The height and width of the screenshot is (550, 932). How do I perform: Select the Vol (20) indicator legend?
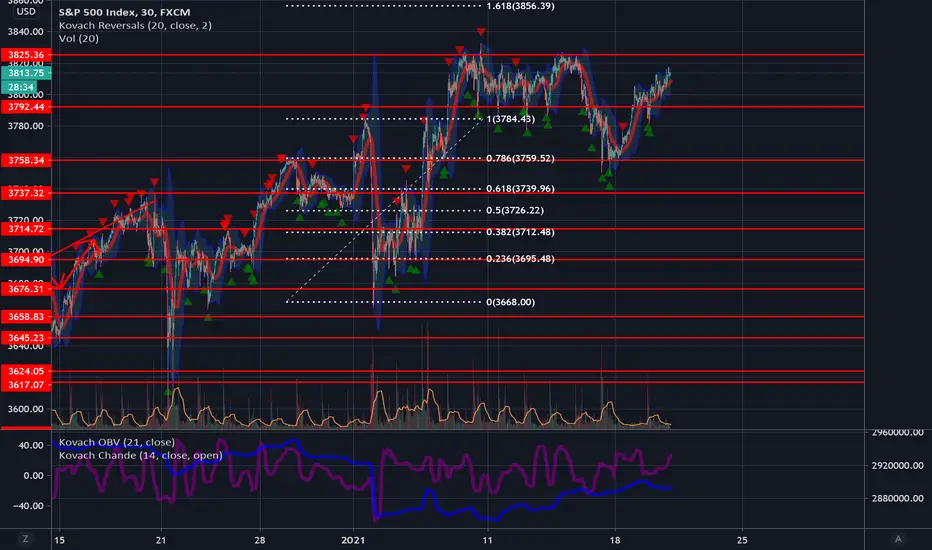click(x=78, y=39)
